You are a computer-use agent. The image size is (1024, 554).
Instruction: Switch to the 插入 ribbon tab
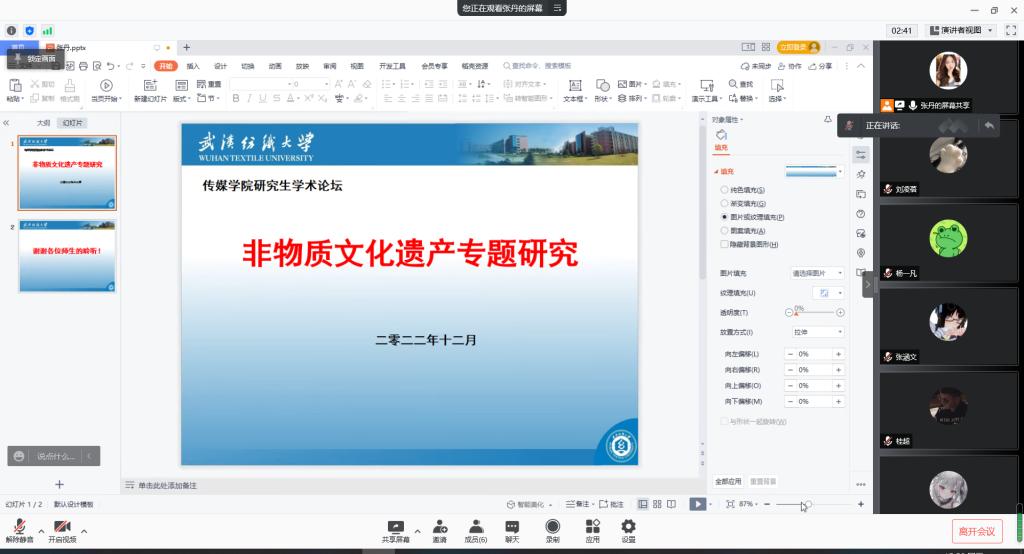click(x=193, y=66)
